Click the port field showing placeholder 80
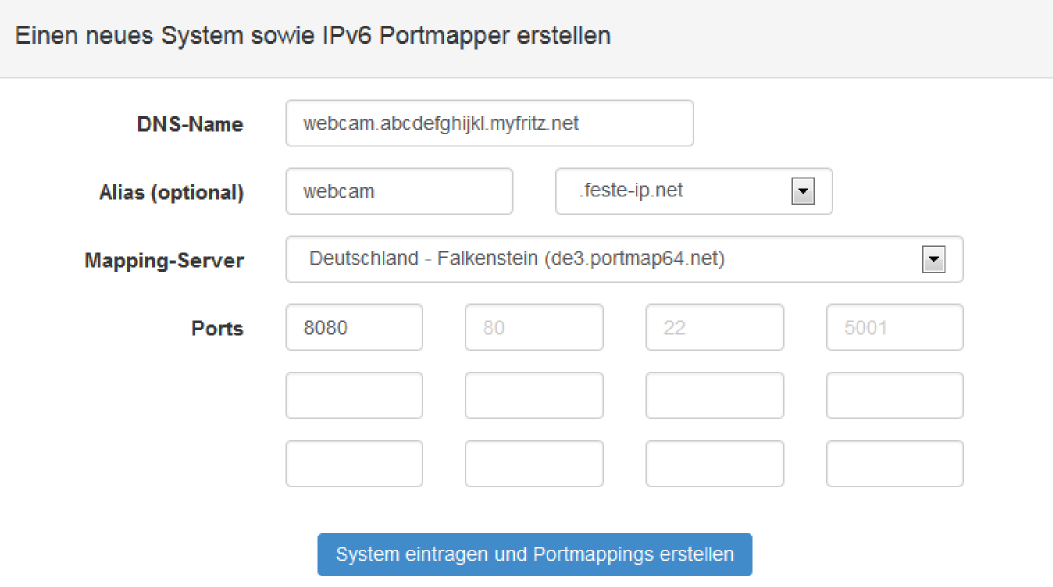The width and height of the screenshot is (1053, 587). click(x=533, y=327)
